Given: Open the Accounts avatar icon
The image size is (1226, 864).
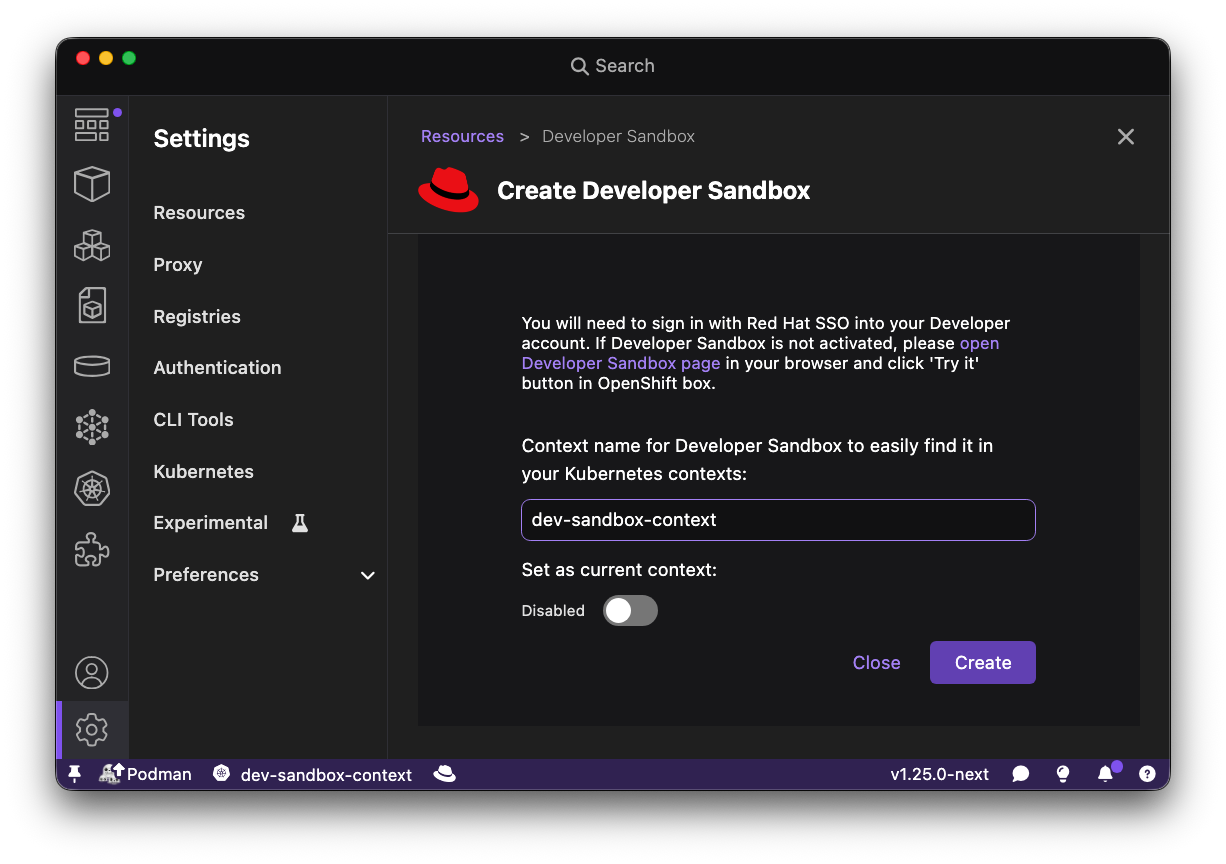Looking at the screenshot, I should click(x=92, y=673).
